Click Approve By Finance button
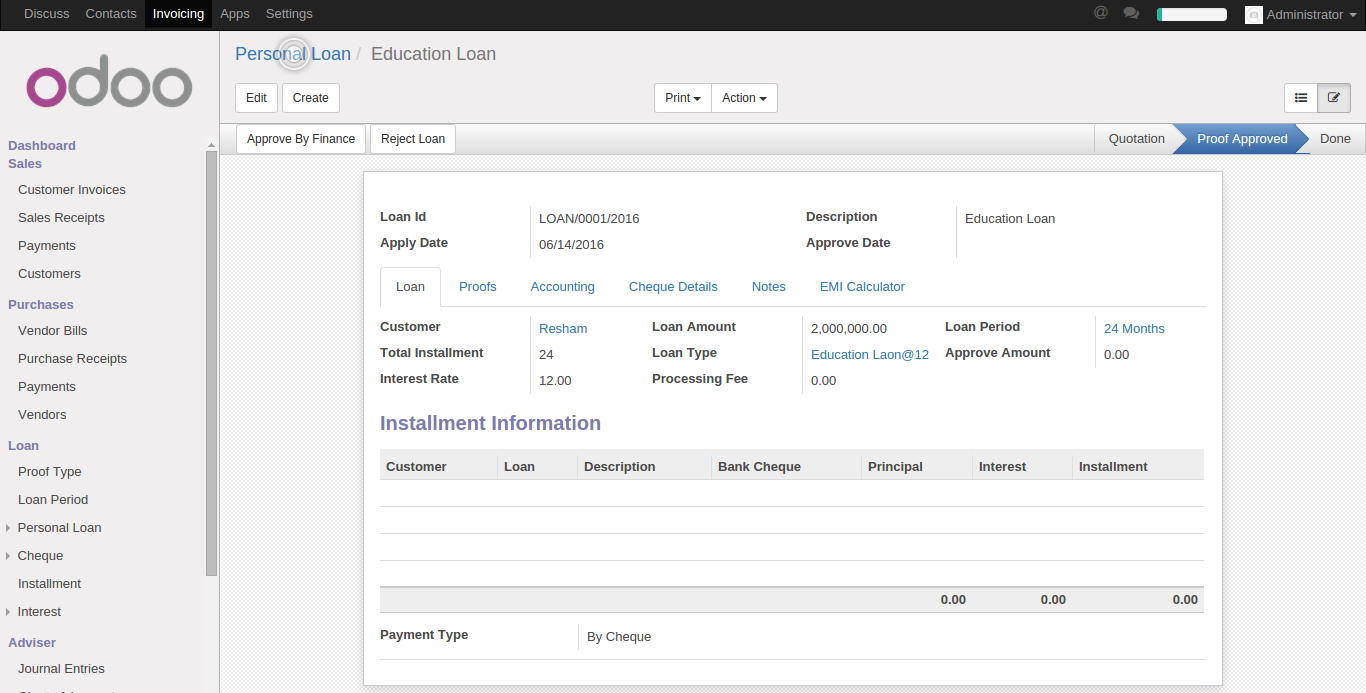The height and width of the screenshot is (693, 1366). point(301,139)
